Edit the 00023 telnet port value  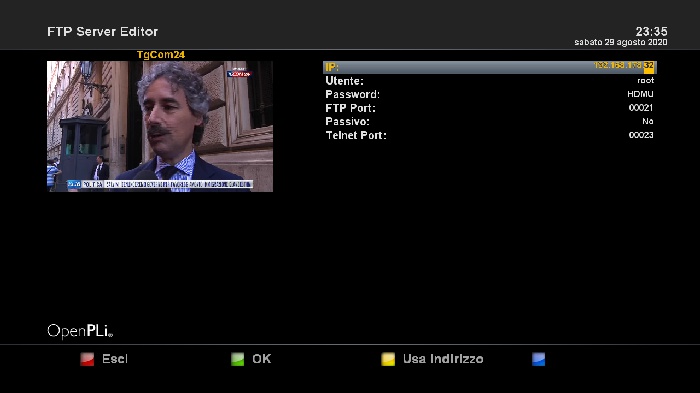coord(641,135)
